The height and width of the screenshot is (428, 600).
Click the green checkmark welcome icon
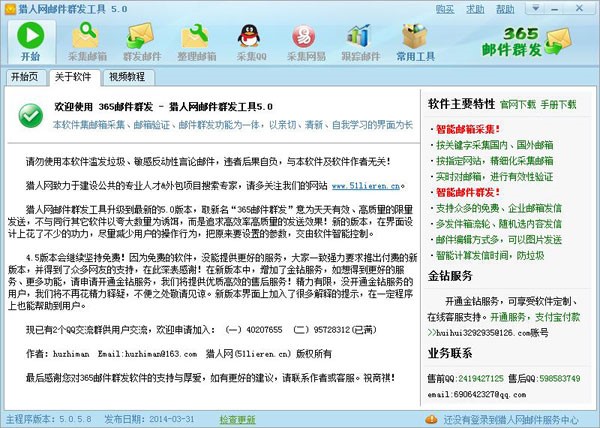pos(31,116)
